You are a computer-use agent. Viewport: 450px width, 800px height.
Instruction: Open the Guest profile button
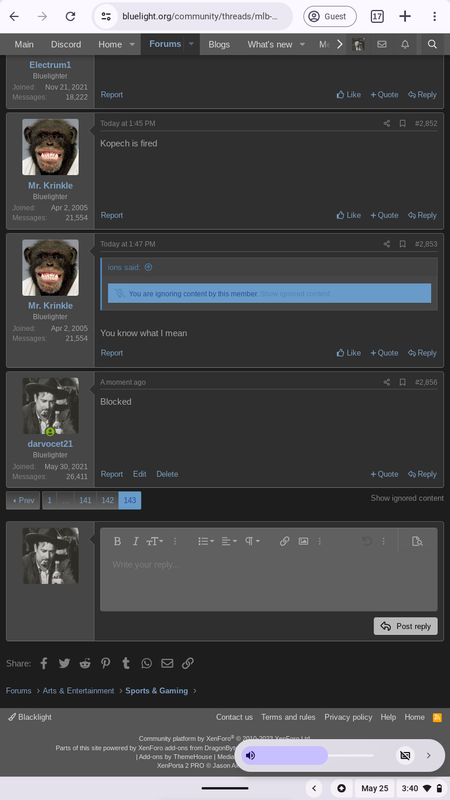click(330, 16)
